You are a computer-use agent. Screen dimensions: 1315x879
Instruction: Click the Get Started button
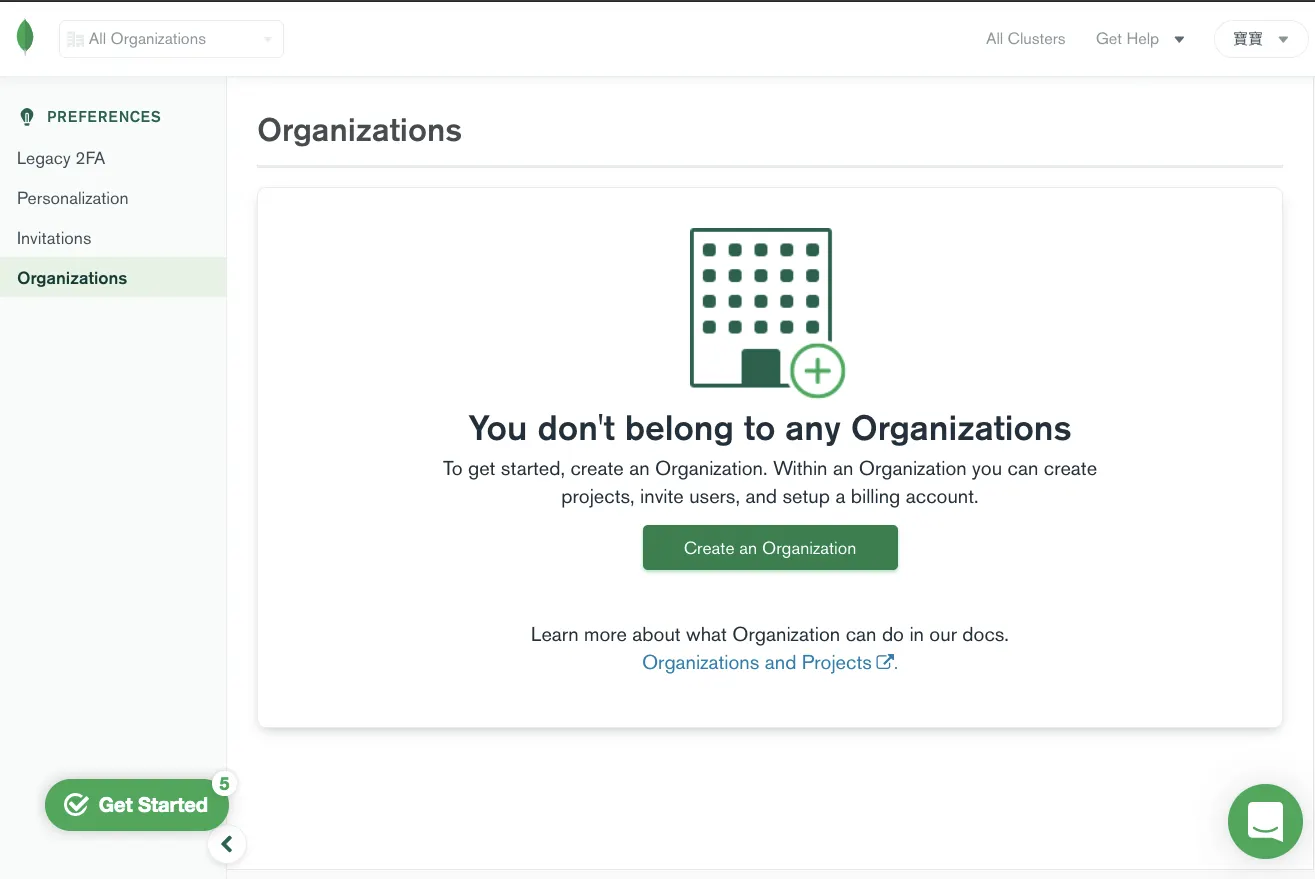point(137,805)
